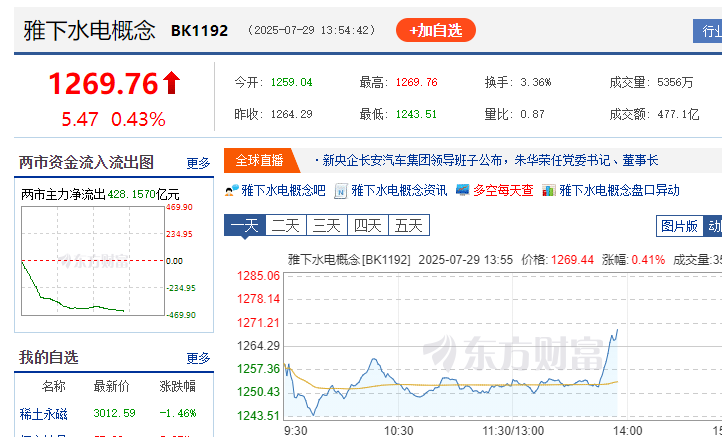Click the 雅下水电概念资讯 news icon
The height and width of the screenshot is (437, 722).
pos(340,191)
